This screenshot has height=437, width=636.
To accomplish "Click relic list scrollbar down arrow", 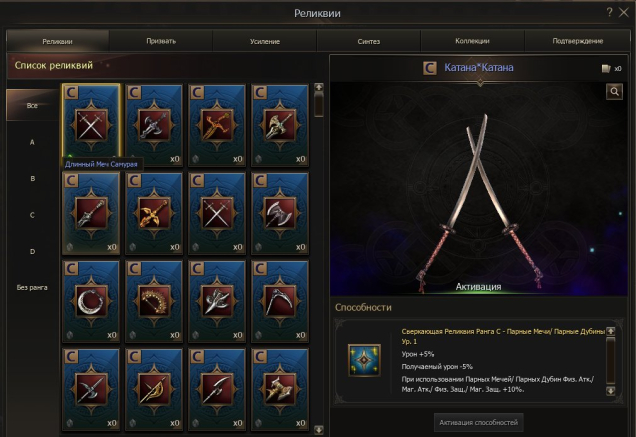I will click(319, 429).
